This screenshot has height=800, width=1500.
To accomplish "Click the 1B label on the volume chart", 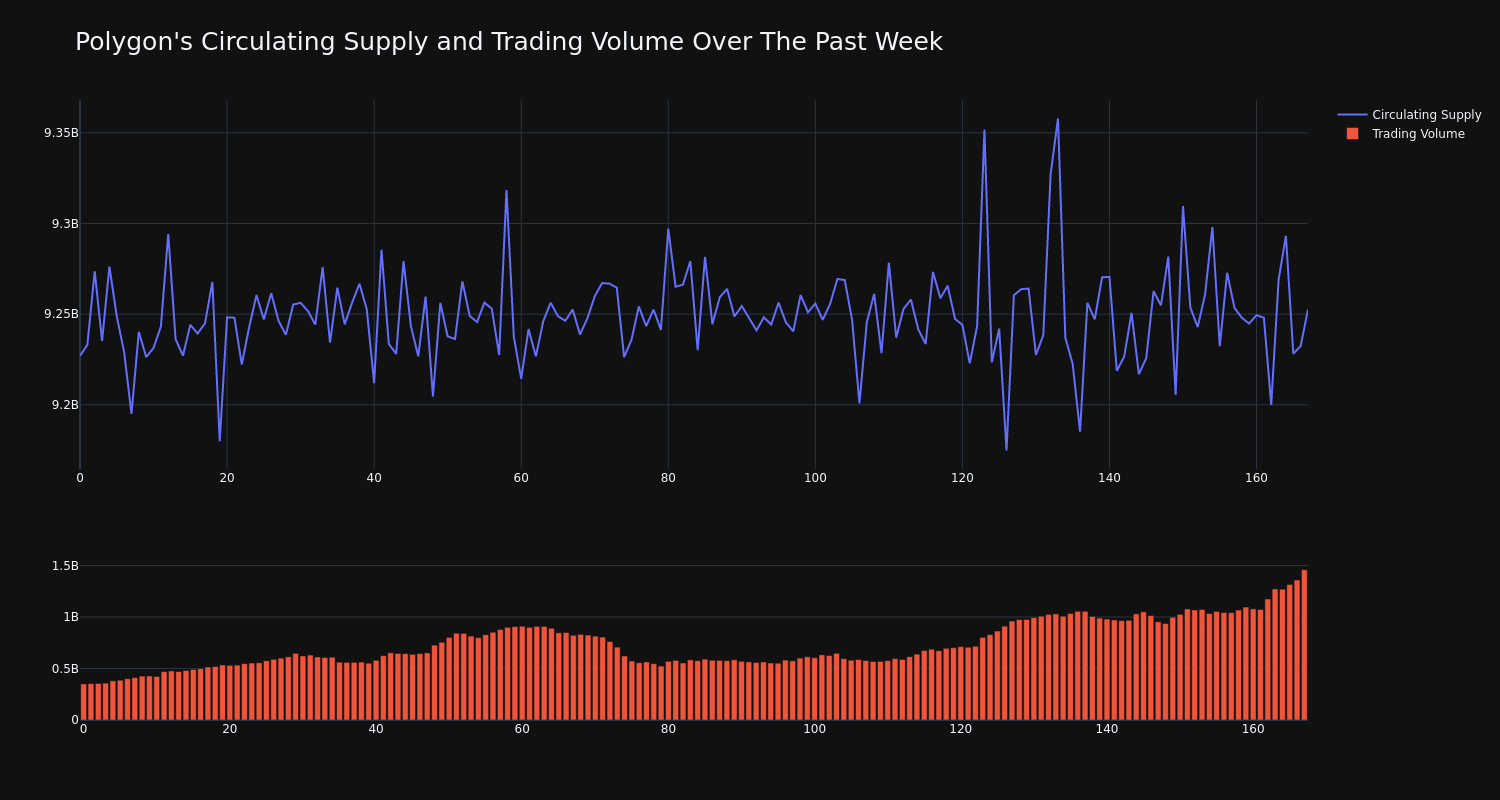I will point(71,617).
